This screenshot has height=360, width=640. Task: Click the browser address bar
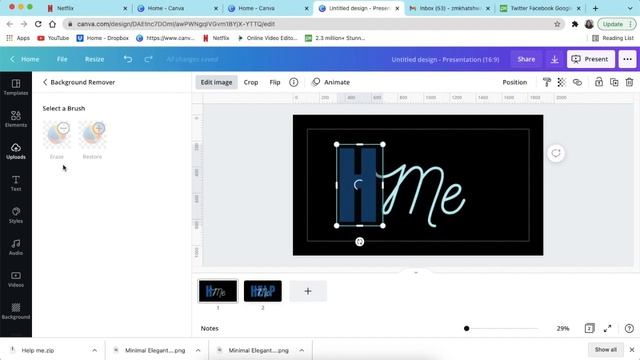(313, 24)
